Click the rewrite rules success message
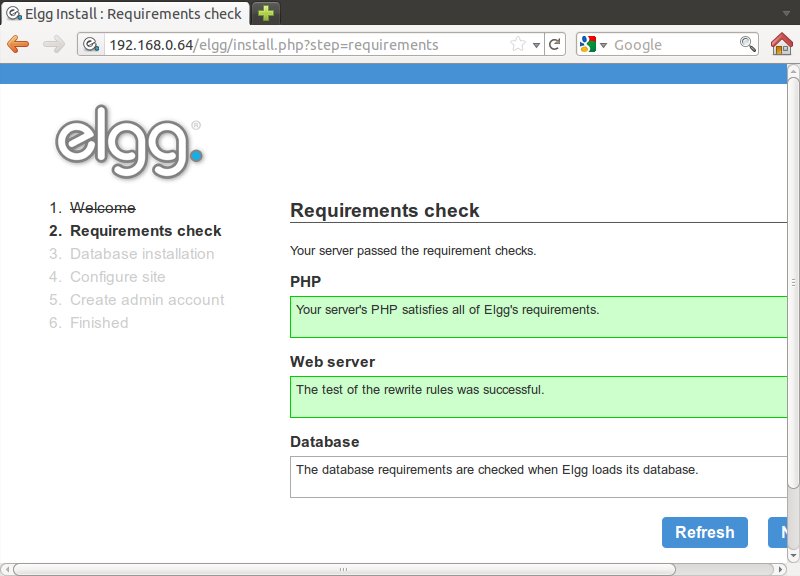 pyautogui.click(x=538, y=397)
